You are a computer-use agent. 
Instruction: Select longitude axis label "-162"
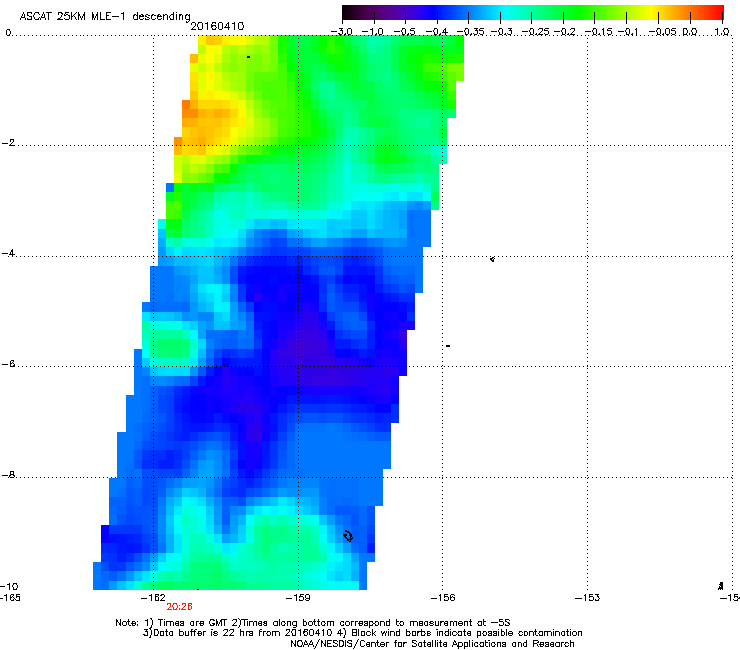click(153, 598)
